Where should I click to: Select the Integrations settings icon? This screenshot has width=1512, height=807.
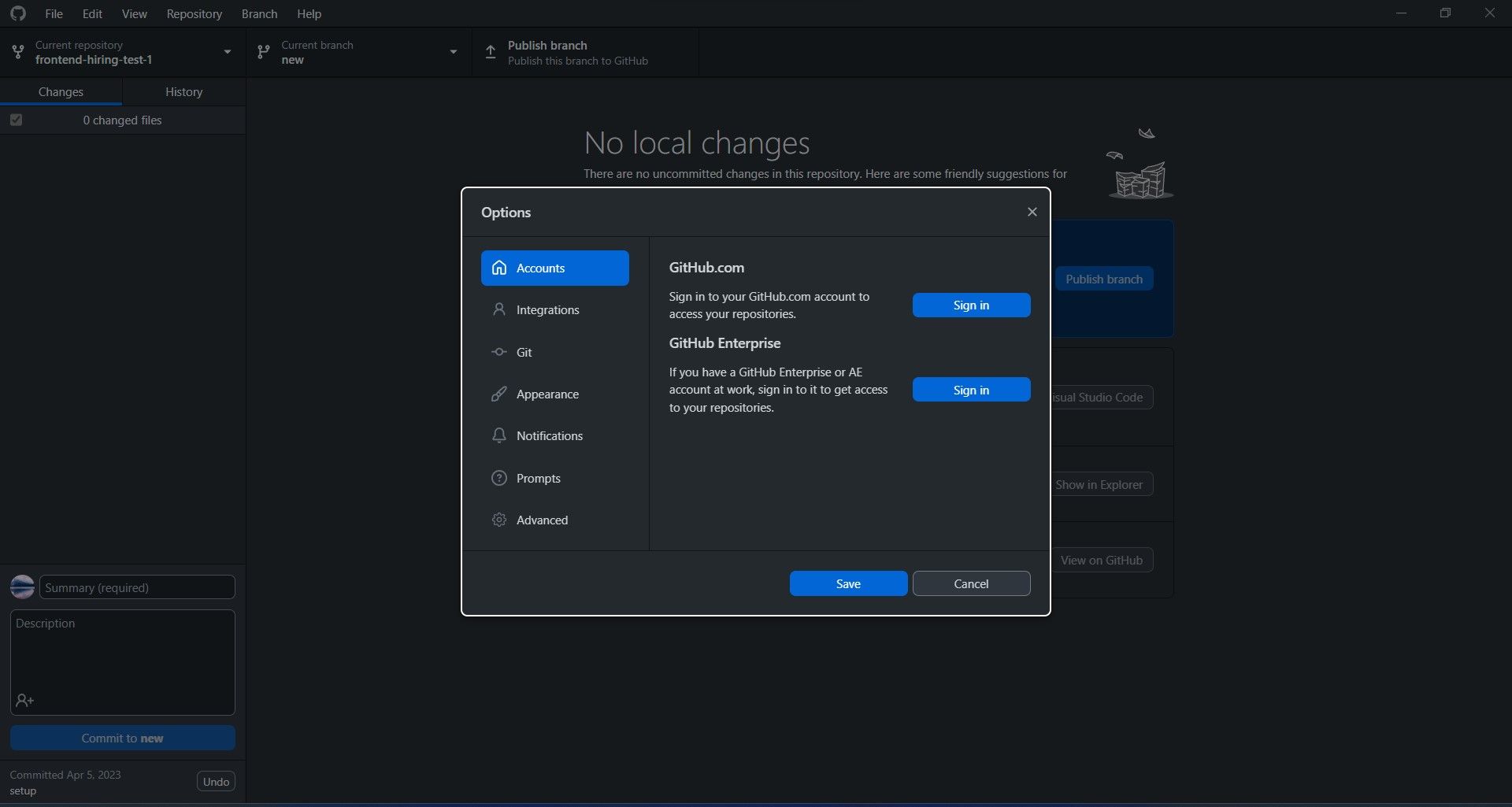[500, 309]
